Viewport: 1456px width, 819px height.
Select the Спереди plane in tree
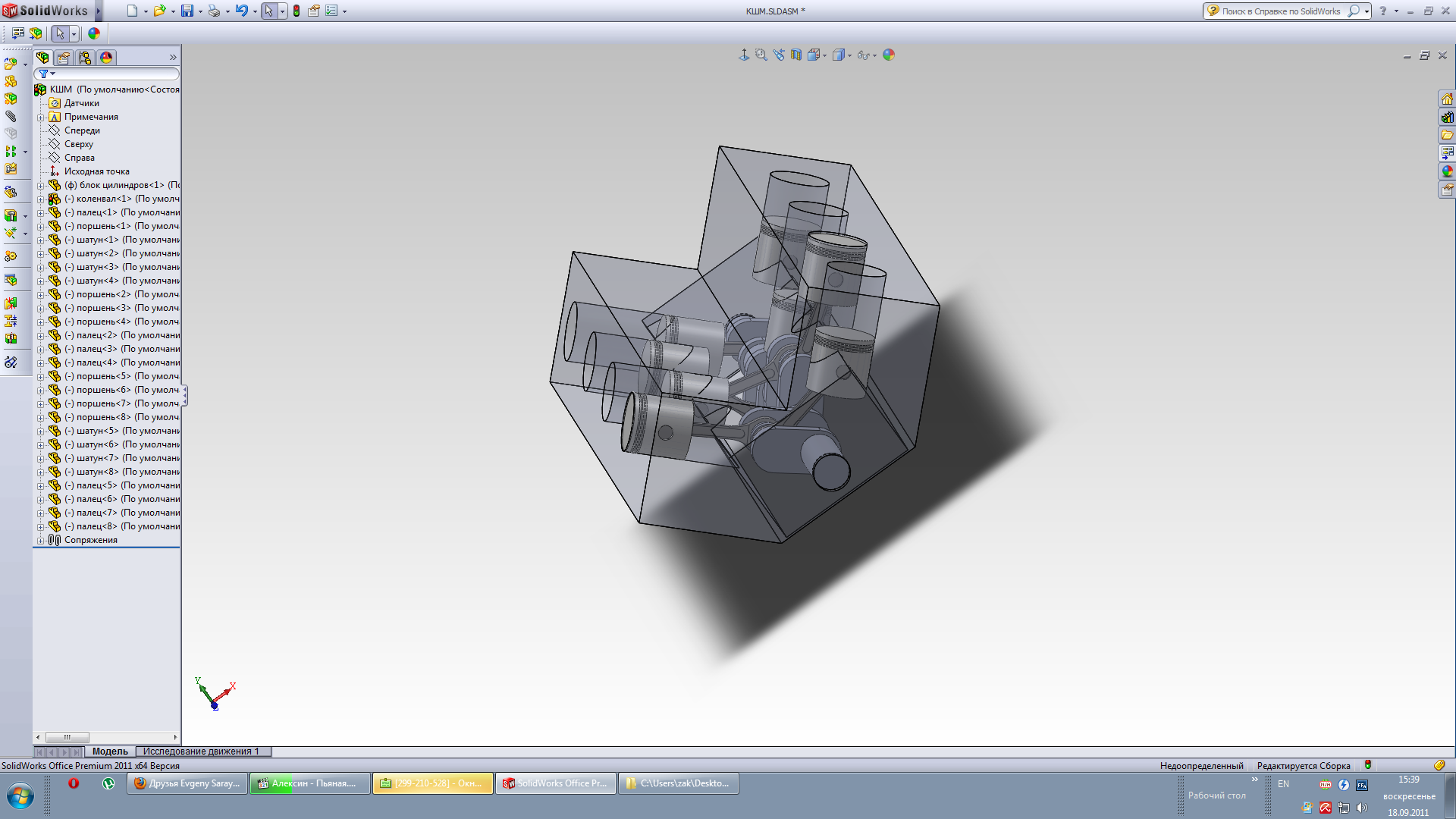click(x=82, y=130)
